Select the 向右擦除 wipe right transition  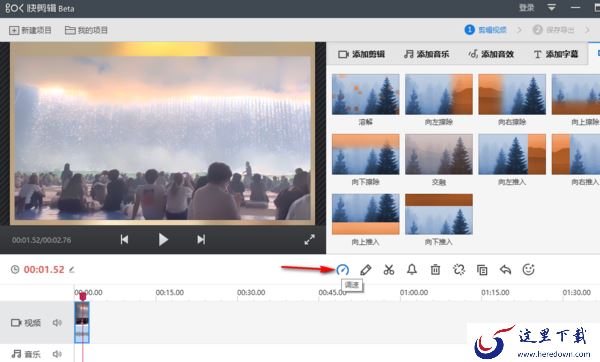coord(512,95)
